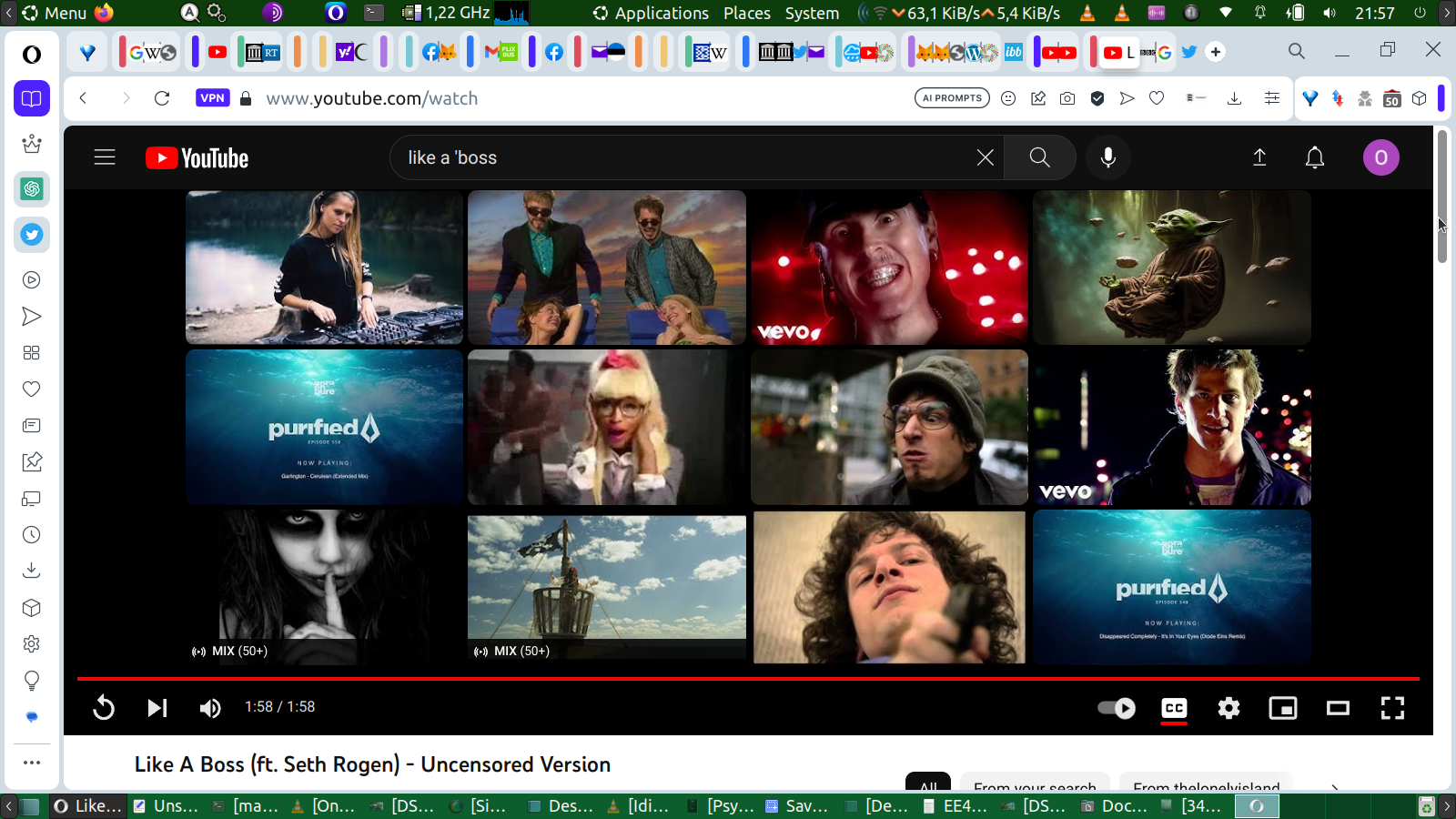Clear the YouTube search box text
1456x819 pixels.
[985, 157]
